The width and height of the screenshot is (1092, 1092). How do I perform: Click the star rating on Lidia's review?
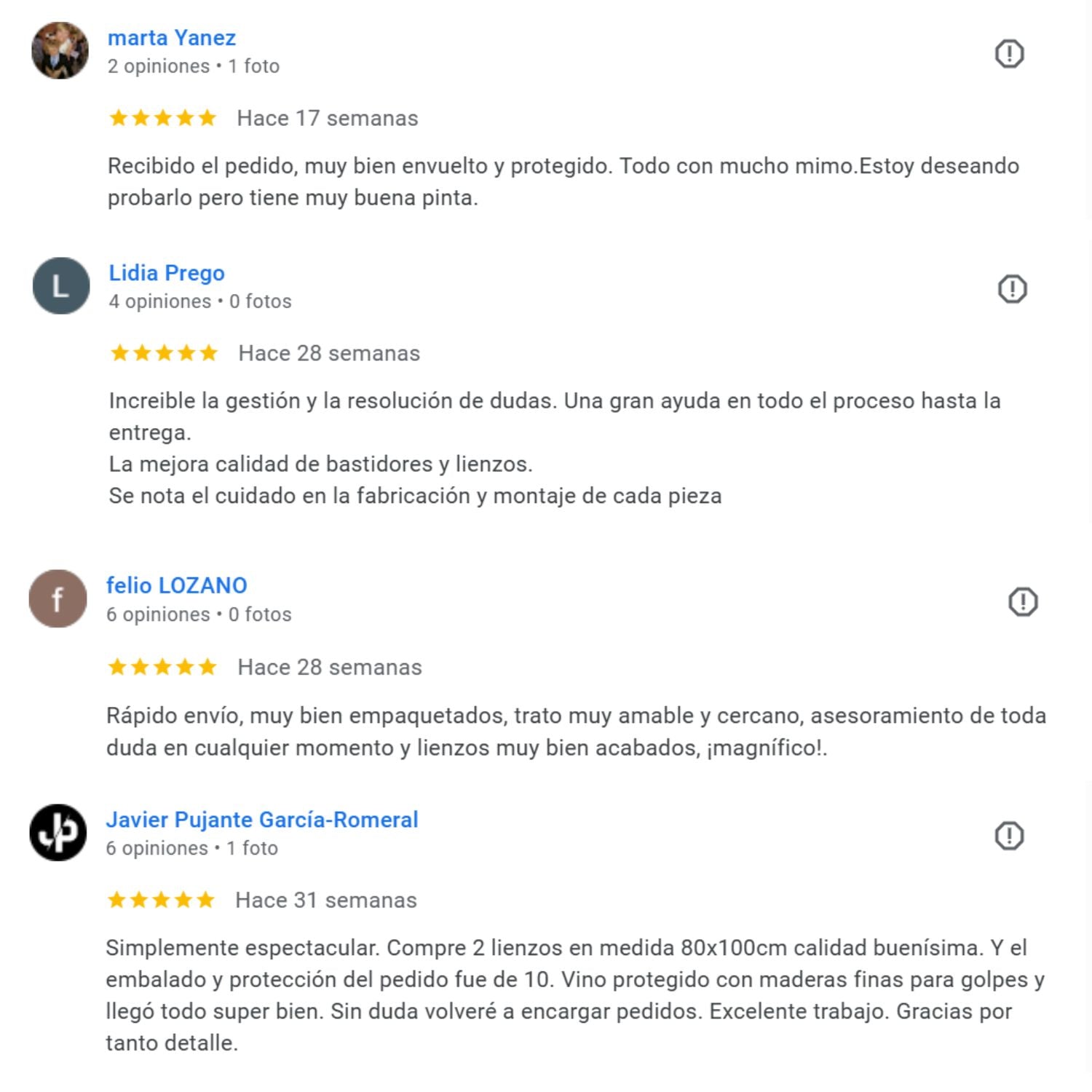[x=164, y=353]
